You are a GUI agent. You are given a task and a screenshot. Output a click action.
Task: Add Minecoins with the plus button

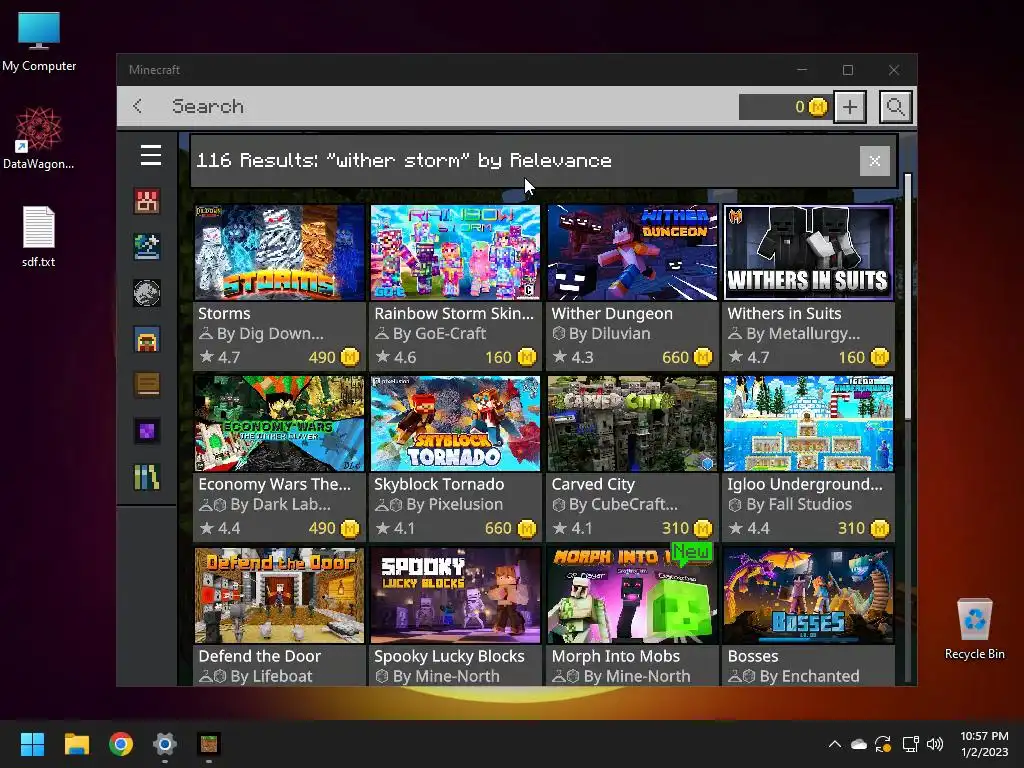pyautogui.click(x=850, y=106)
